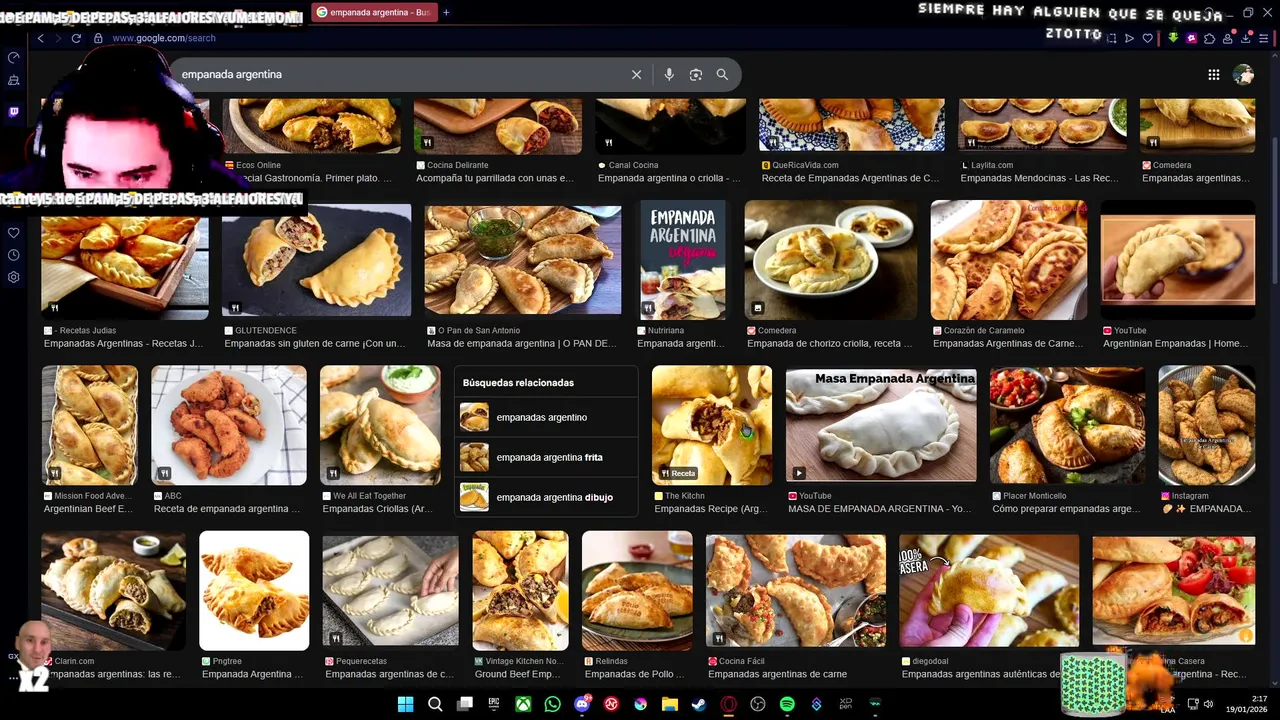1280x720 pixels.
Task: Open the GLUTENDENCE sin gluten empanada image
Action: (x=316, y=260)
